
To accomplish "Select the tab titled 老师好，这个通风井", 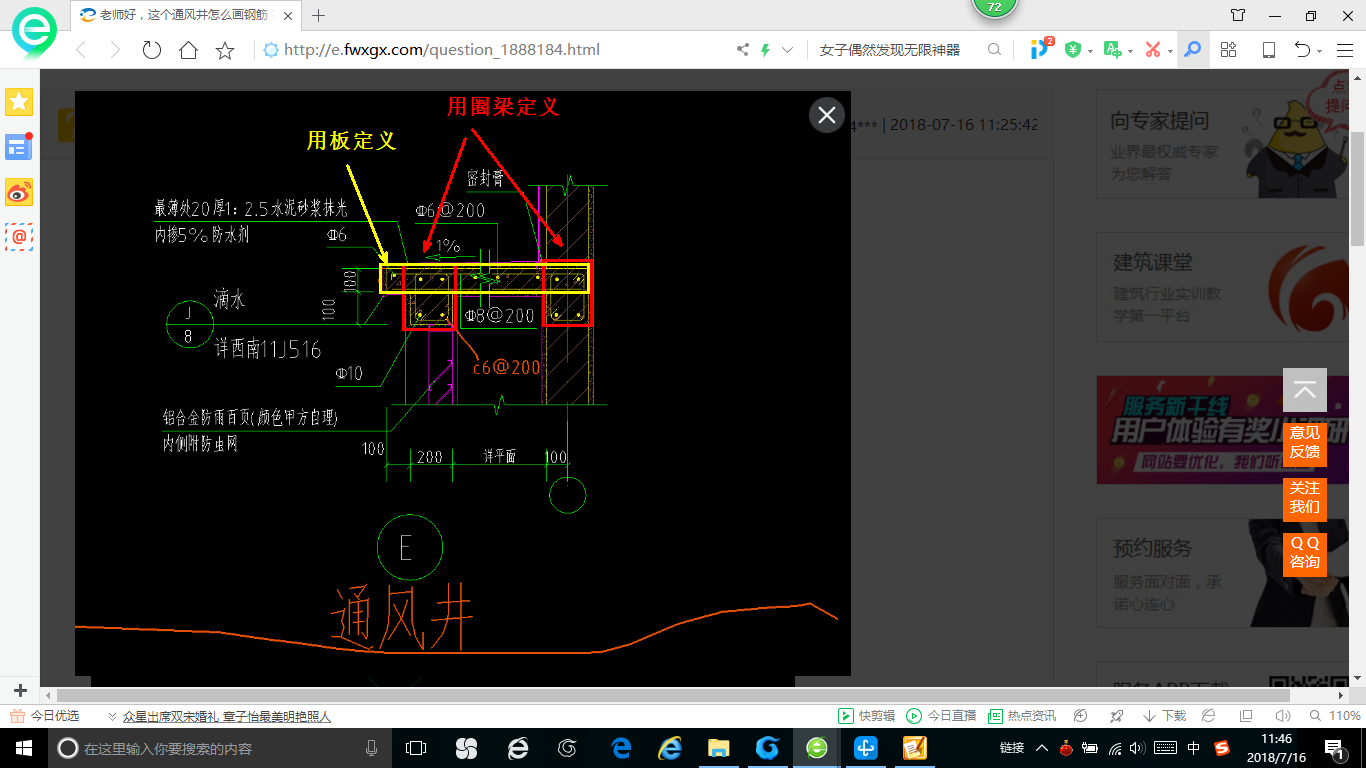I will [184, 15].
